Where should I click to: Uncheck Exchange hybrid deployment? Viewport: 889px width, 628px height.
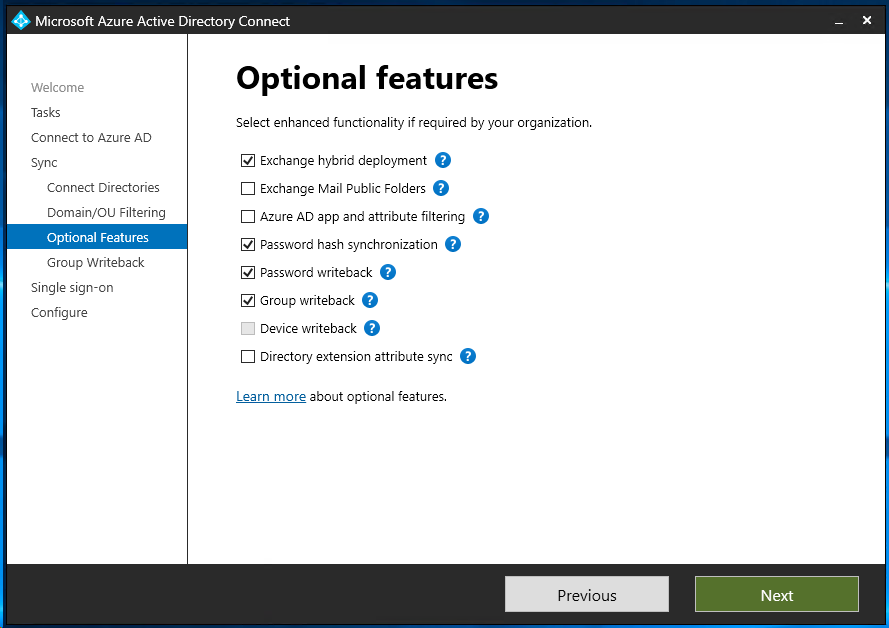[x=248, y=160]
